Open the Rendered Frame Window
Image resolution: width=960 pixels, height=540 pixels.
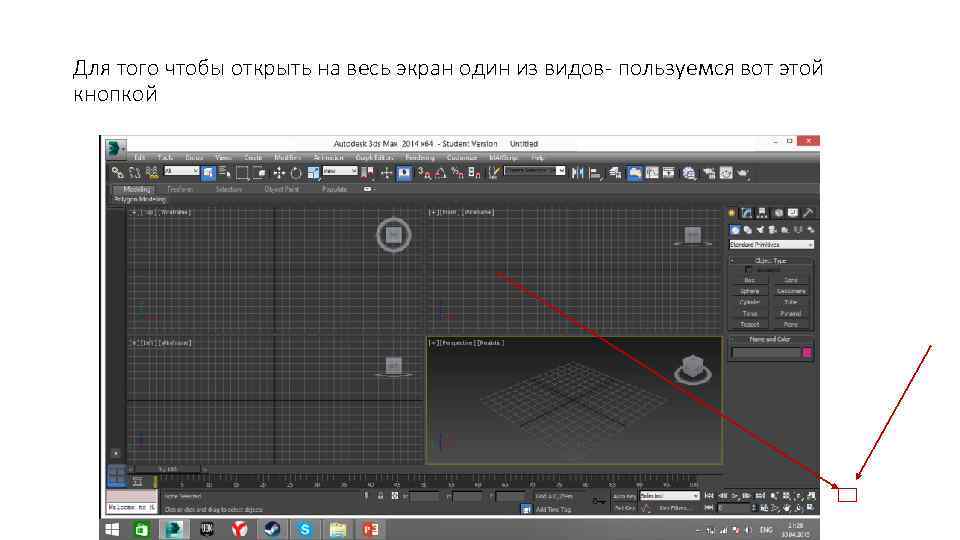click(726, 173)
